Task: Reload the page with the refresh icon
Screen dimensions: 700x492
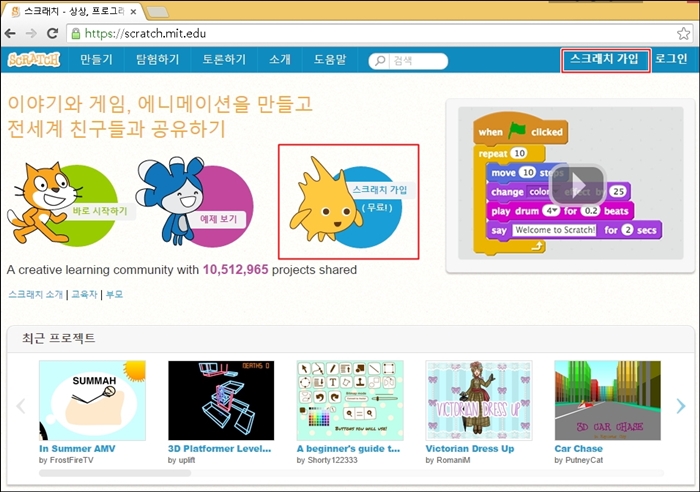Action: coord(52,33)
